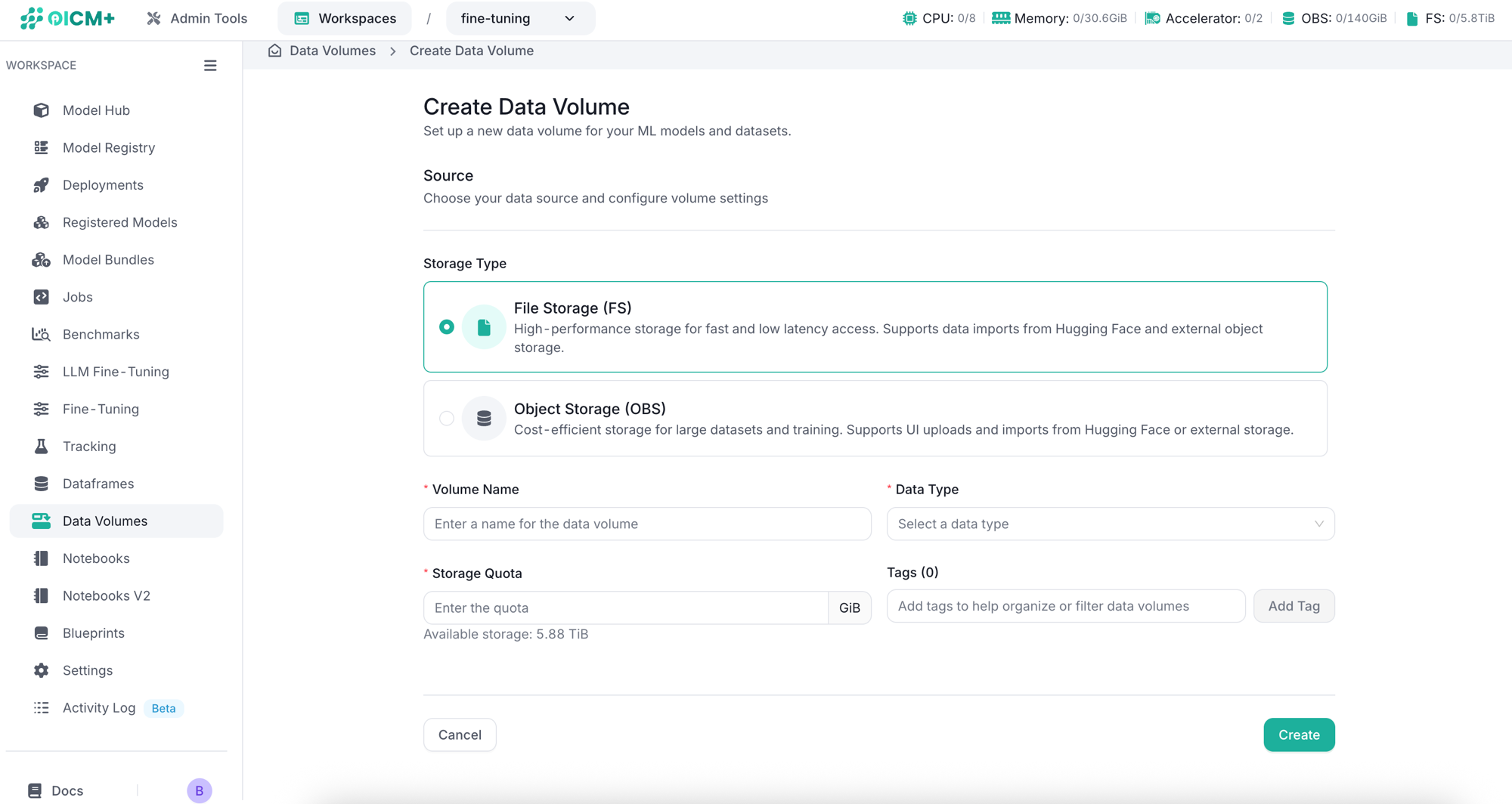Go to LLM Fine-Tuning in sidebar

point(116,372)
